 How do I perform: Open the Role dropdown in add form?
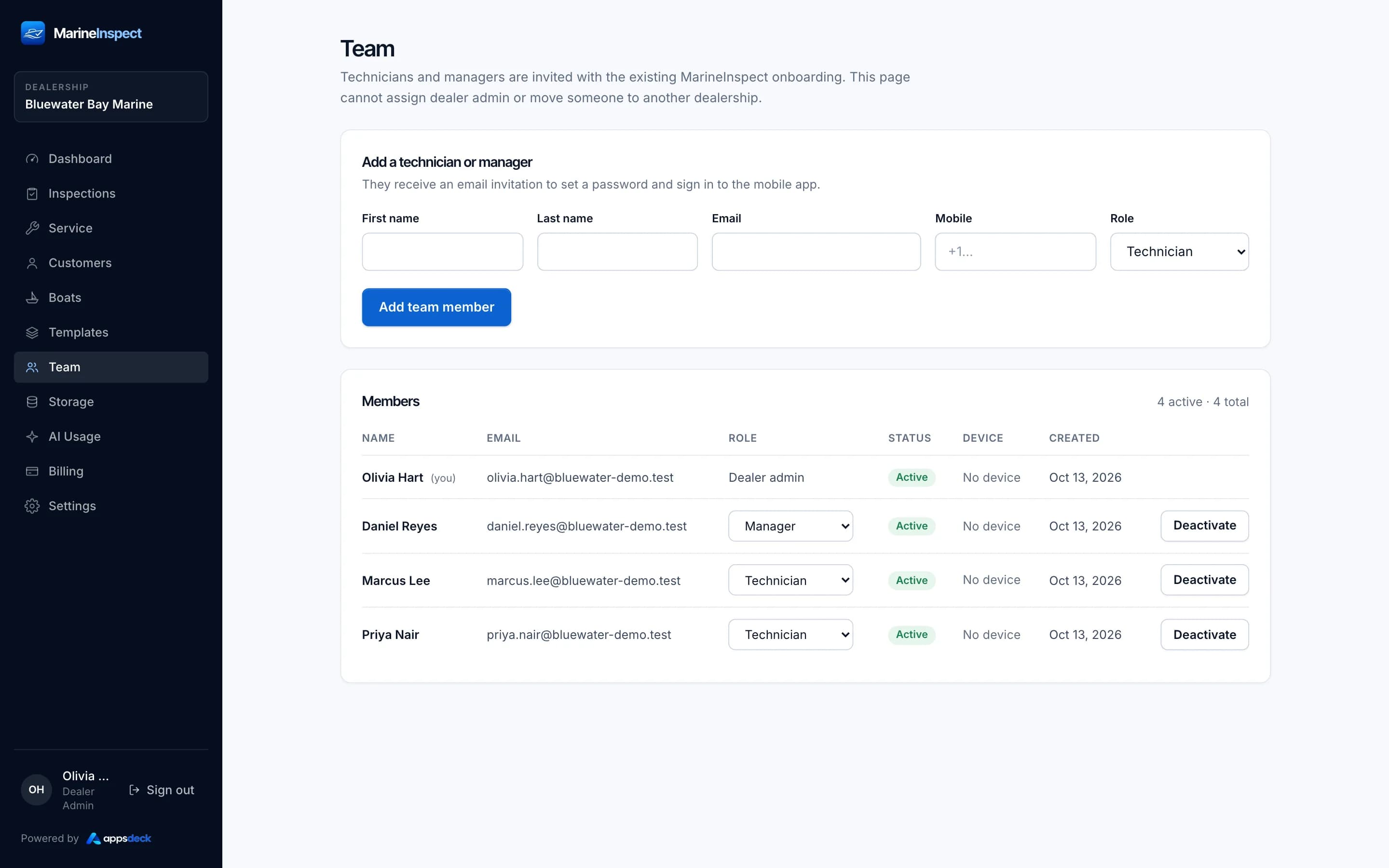pos(1179,251)
